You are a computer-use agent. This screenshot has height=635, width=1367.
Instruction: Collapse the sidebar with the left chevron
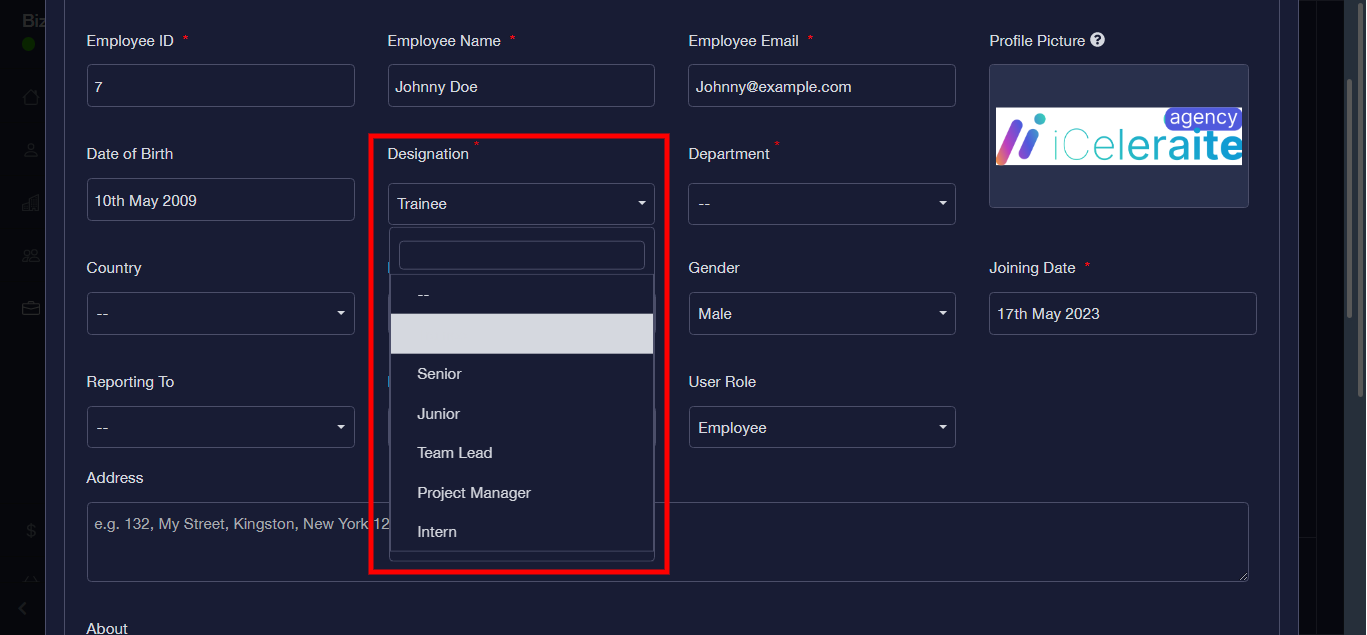[x=23, y=608]
